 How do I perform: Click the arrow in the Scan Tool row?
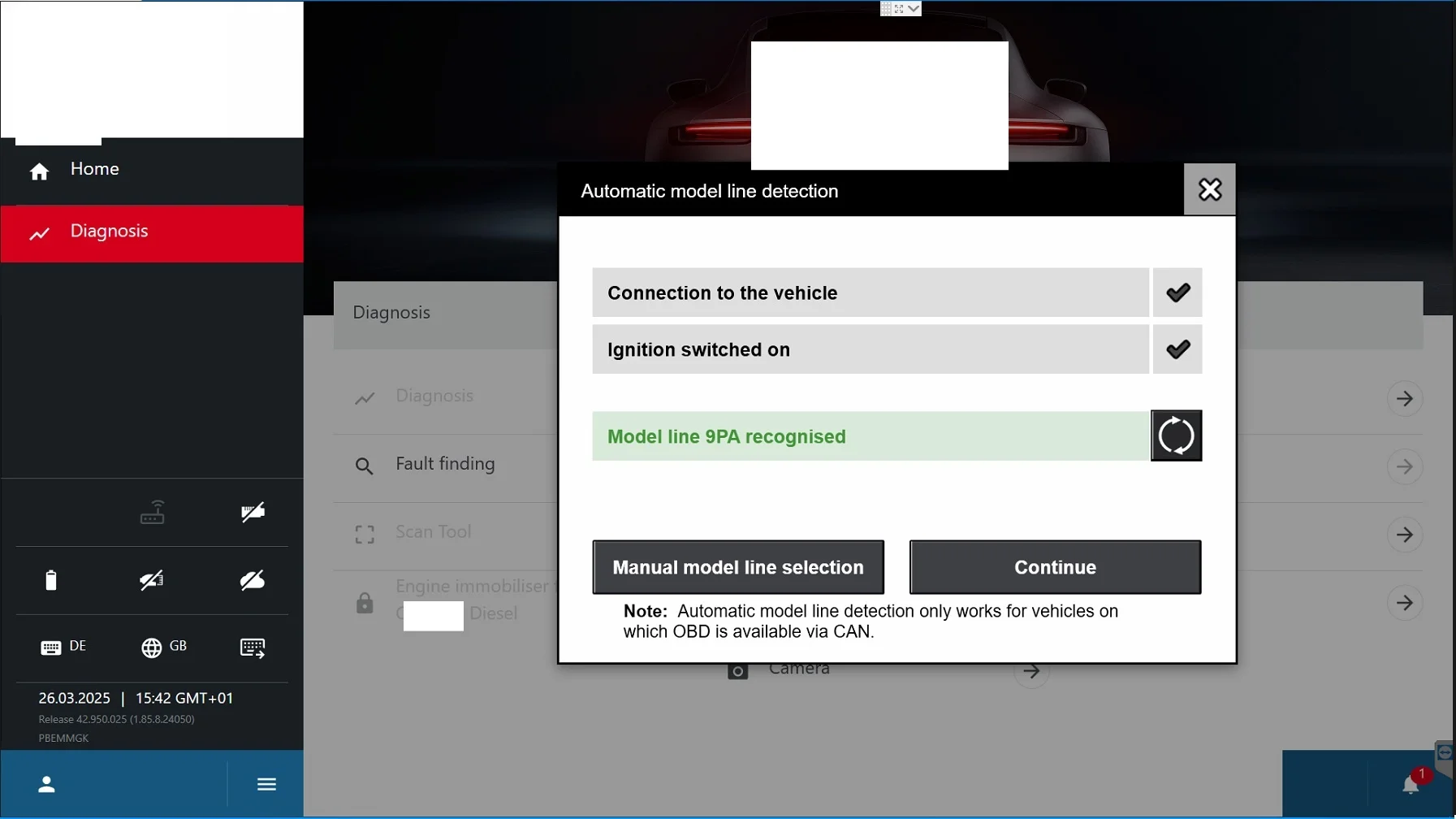point(1405,535)
